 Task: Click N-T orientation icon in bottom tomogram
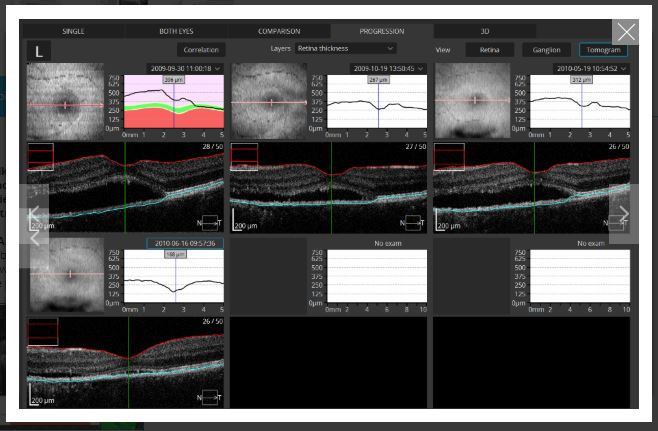click(x=211, y=396)
